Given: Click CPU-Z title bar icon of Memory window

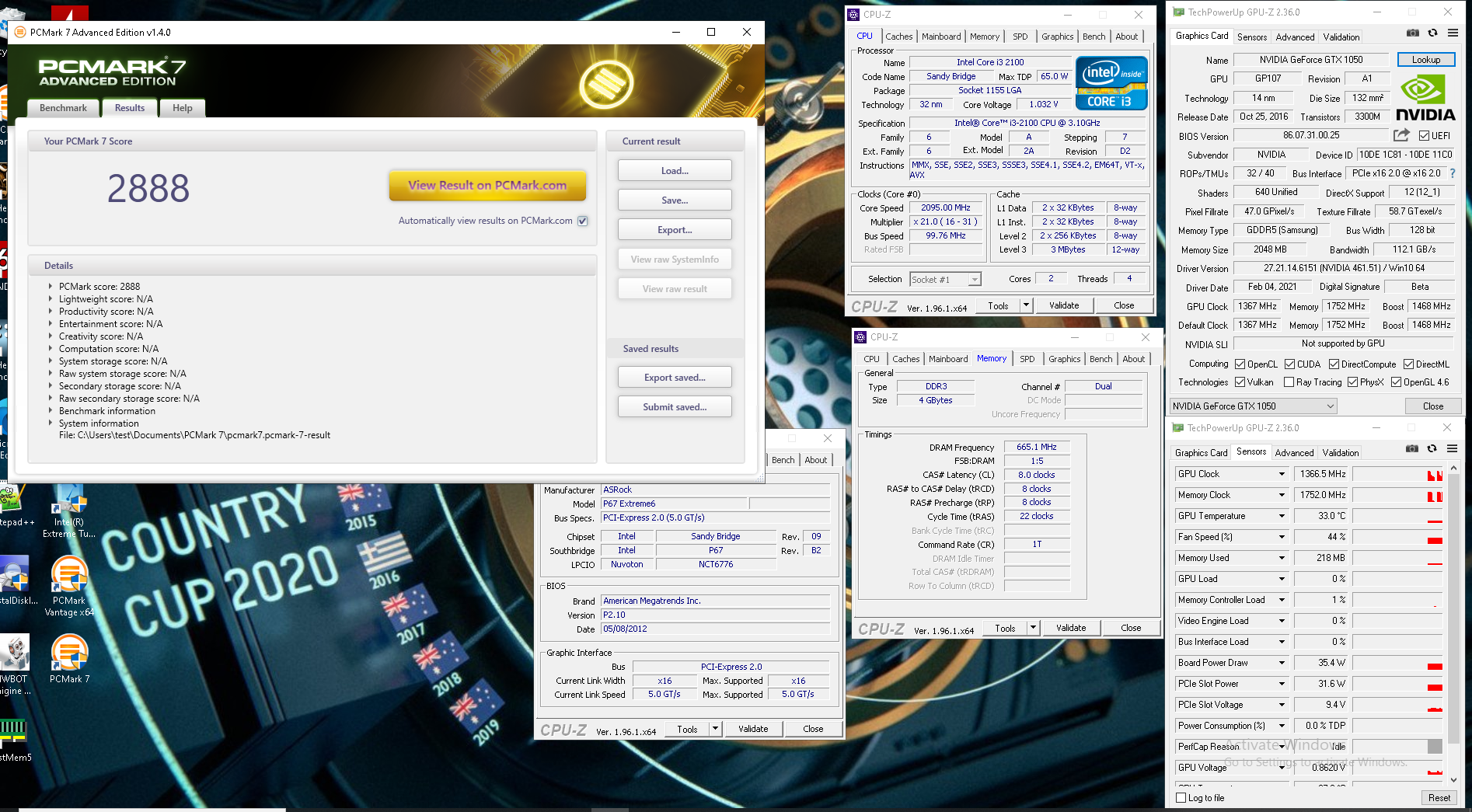Looking at the screenshot, I should [860, 336].
